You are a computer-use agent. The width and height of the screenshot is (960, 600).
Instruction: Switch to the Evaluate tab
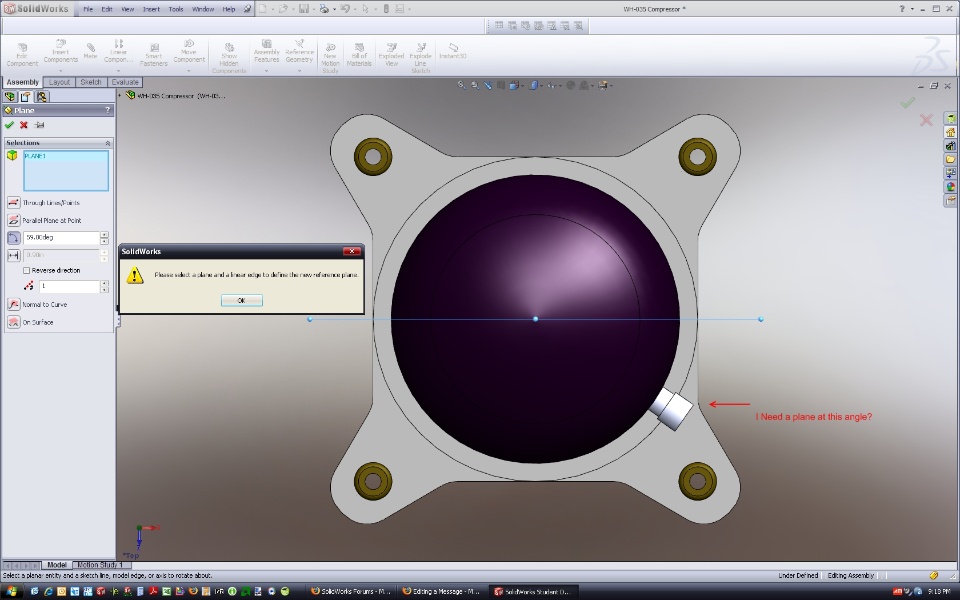(x=125, y=82)
